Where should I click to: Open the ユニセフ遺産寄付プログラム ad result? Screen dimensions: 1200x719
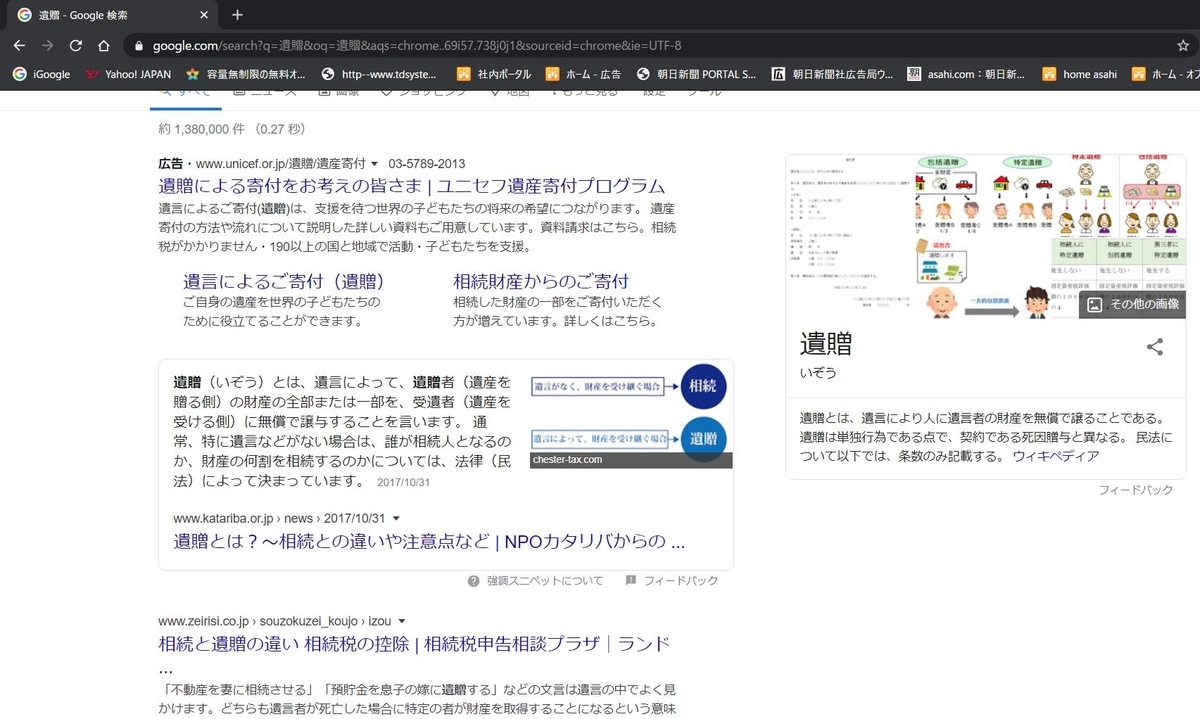412,186
